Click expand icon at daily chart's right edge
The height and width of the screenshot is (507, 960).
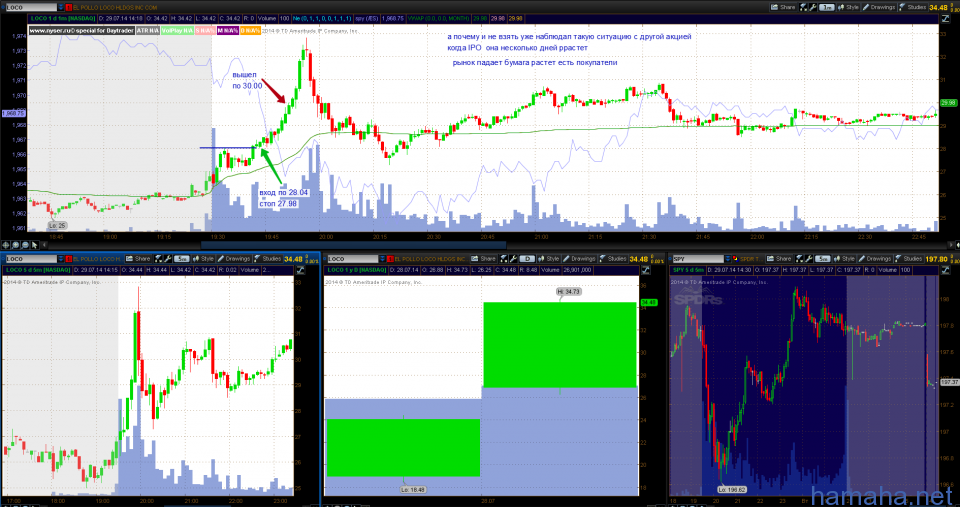tap(645, 270)
